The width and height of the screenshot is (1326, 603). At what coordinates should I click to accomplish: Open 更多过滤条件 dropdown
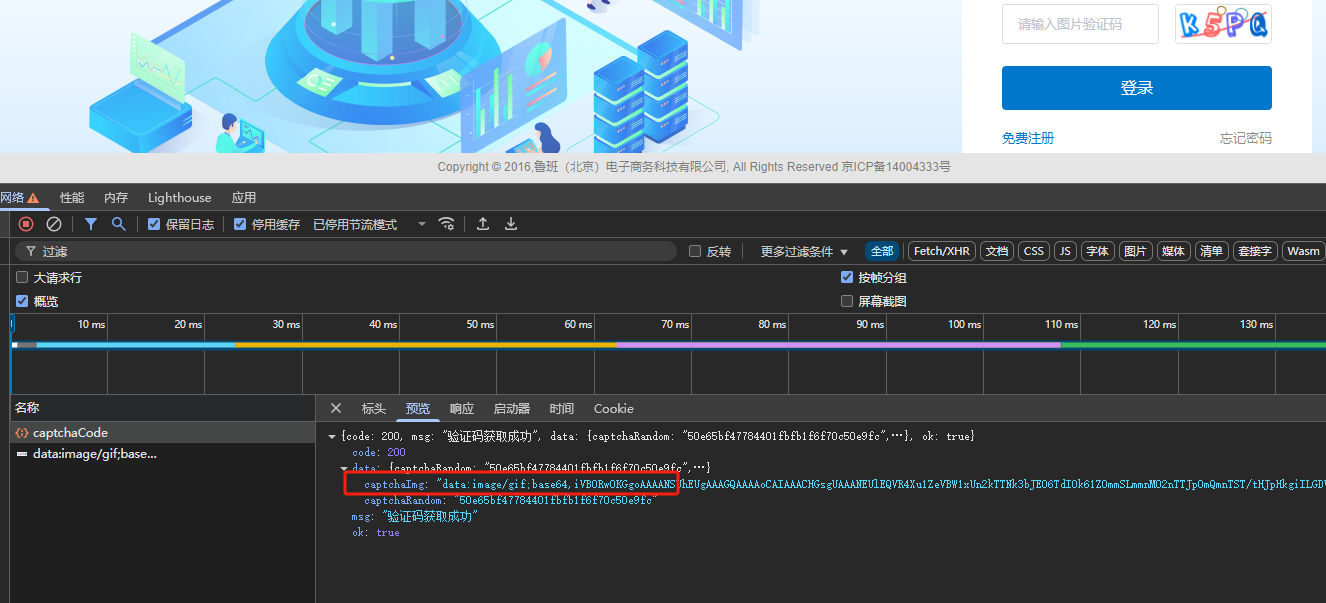[x=804, y=251]
